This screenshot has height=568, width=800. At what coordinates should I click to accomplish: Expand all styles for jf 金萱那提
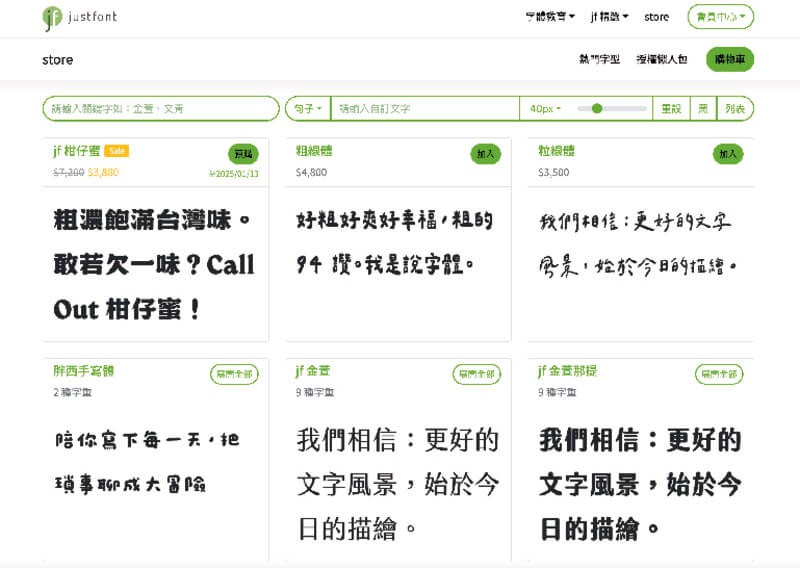pyautogui.click(x=719, y=374)
